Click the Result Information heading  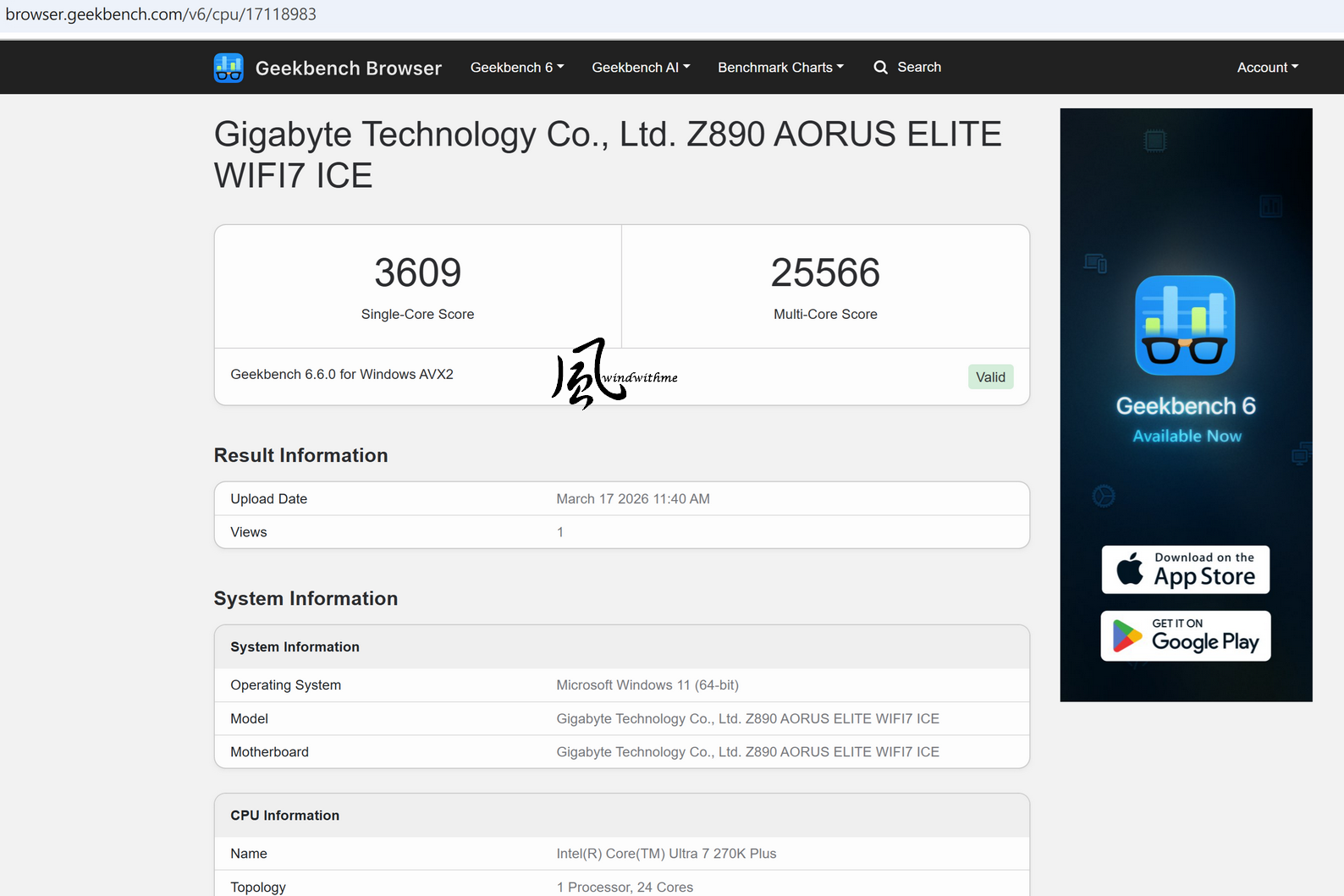(x=300, y=455)
